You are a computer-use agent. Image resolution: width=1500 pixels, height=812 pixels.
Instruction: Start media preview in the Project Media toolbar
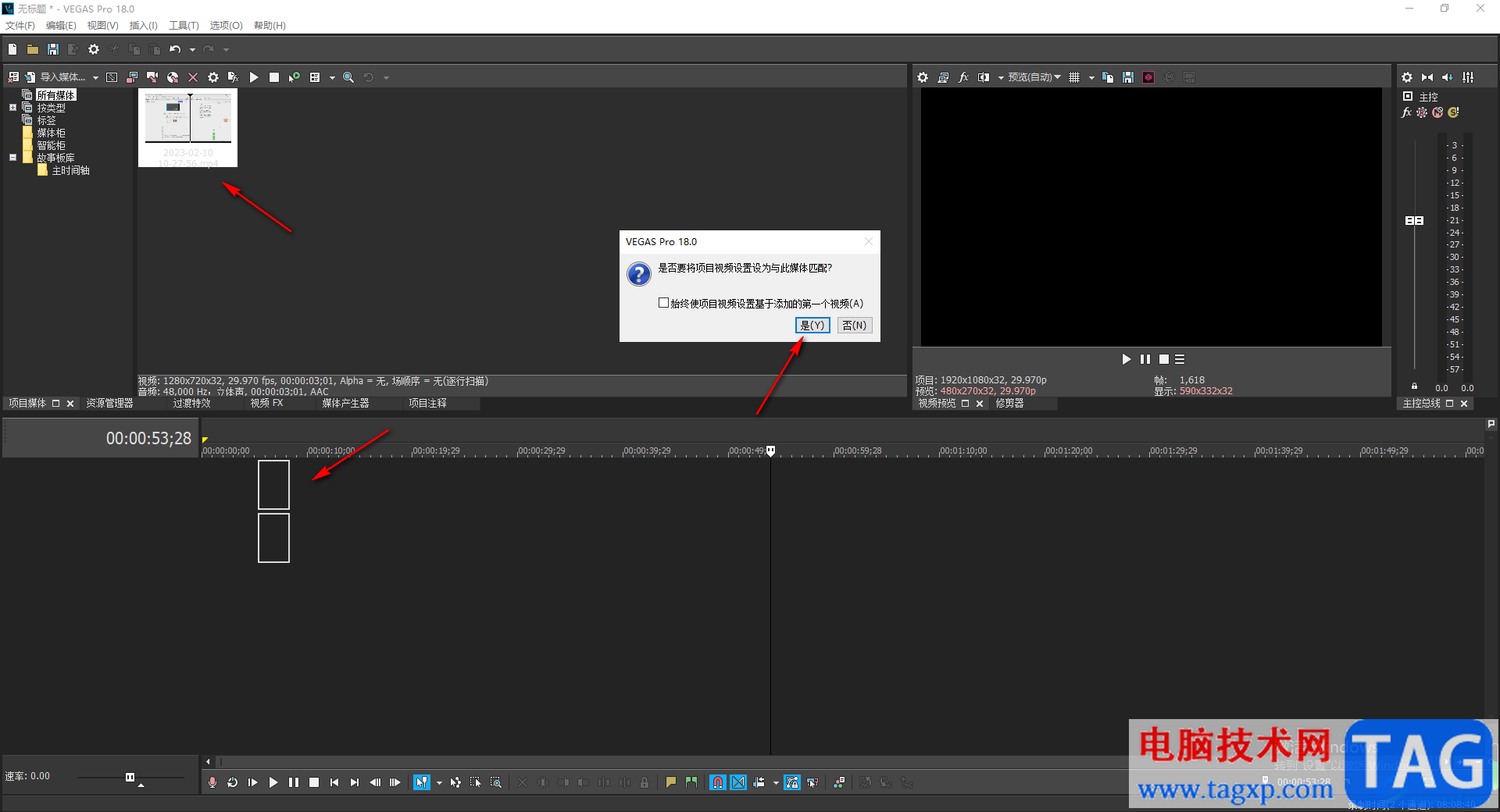254,77
